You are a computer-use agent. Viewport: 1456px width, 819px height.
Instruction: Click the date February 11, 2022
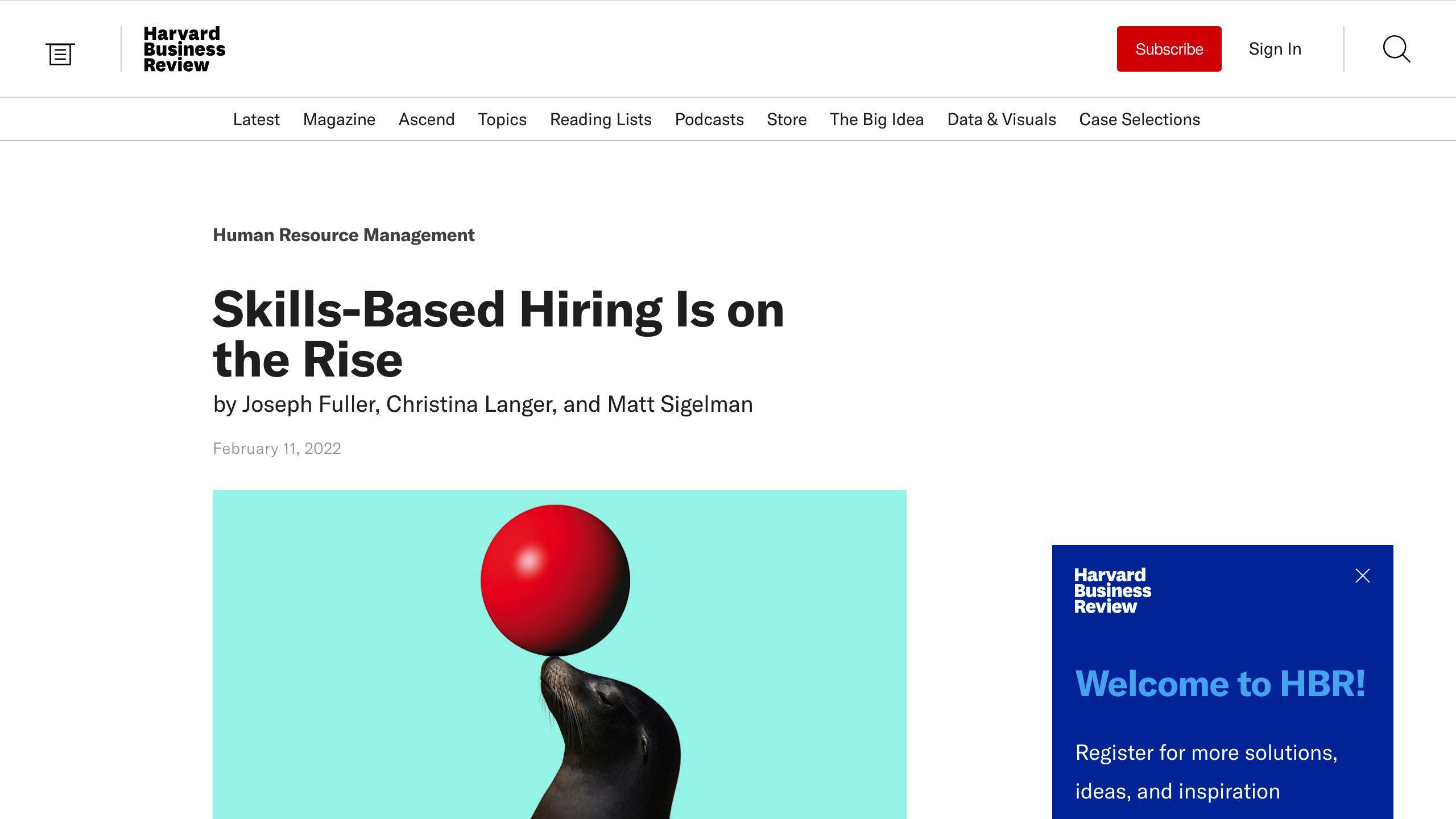[x=277, y=449]
